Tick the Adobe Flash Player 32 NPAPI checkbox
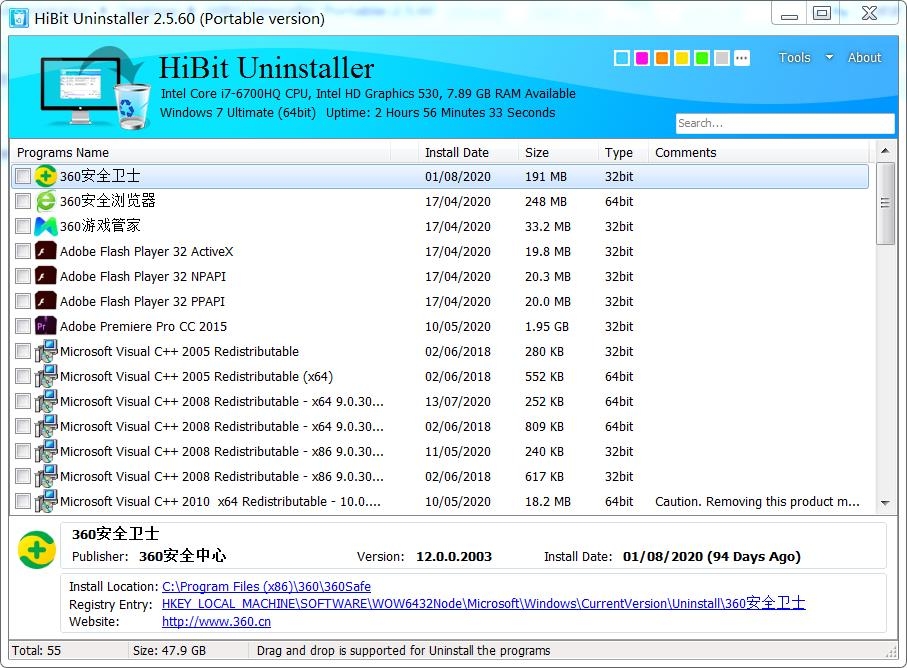The height and width of the screenshot is (668, 907). coord(23,276)
